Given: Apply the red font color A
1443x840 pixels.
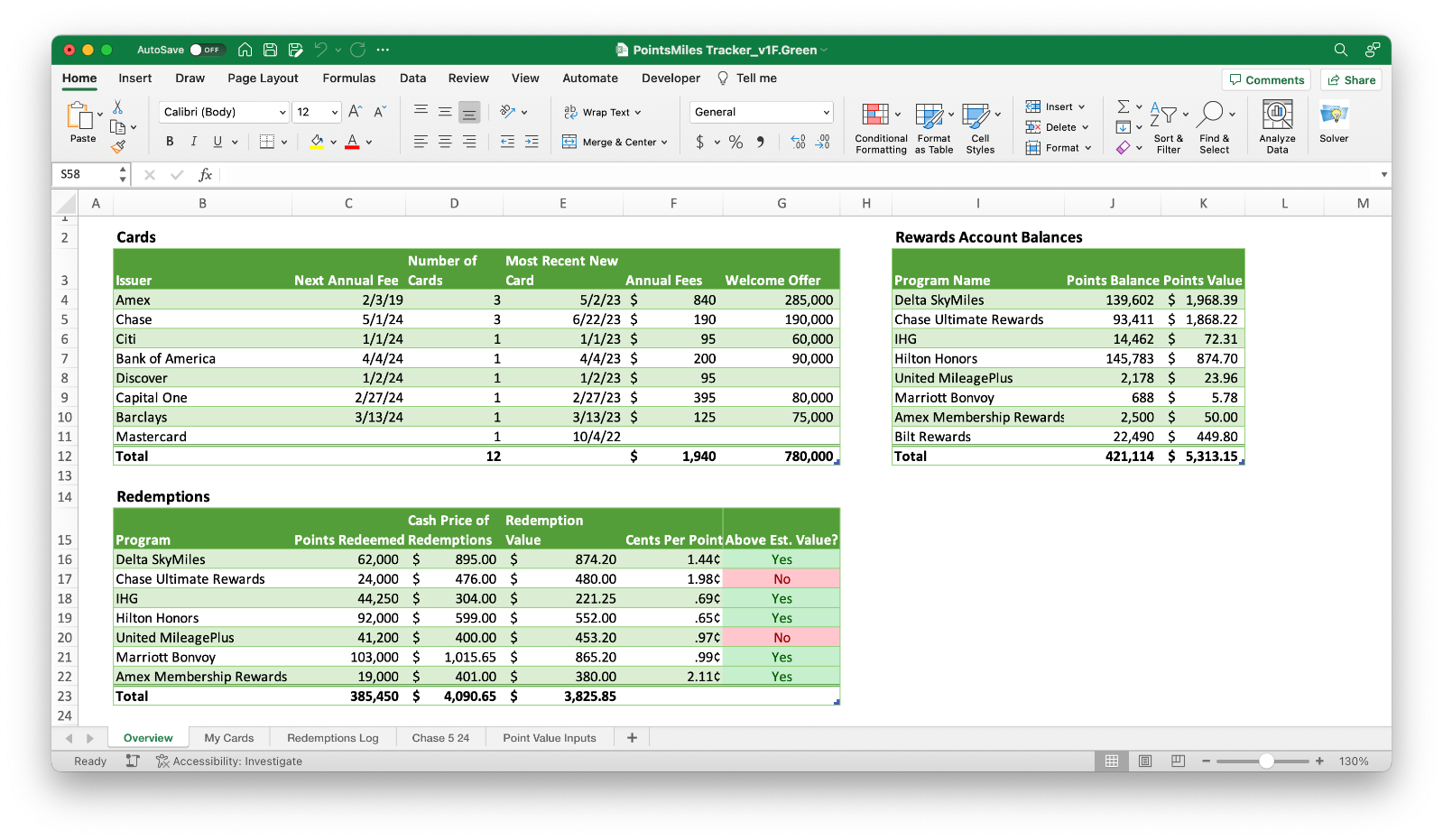Looking at the screenshot, I should point(353,142).
